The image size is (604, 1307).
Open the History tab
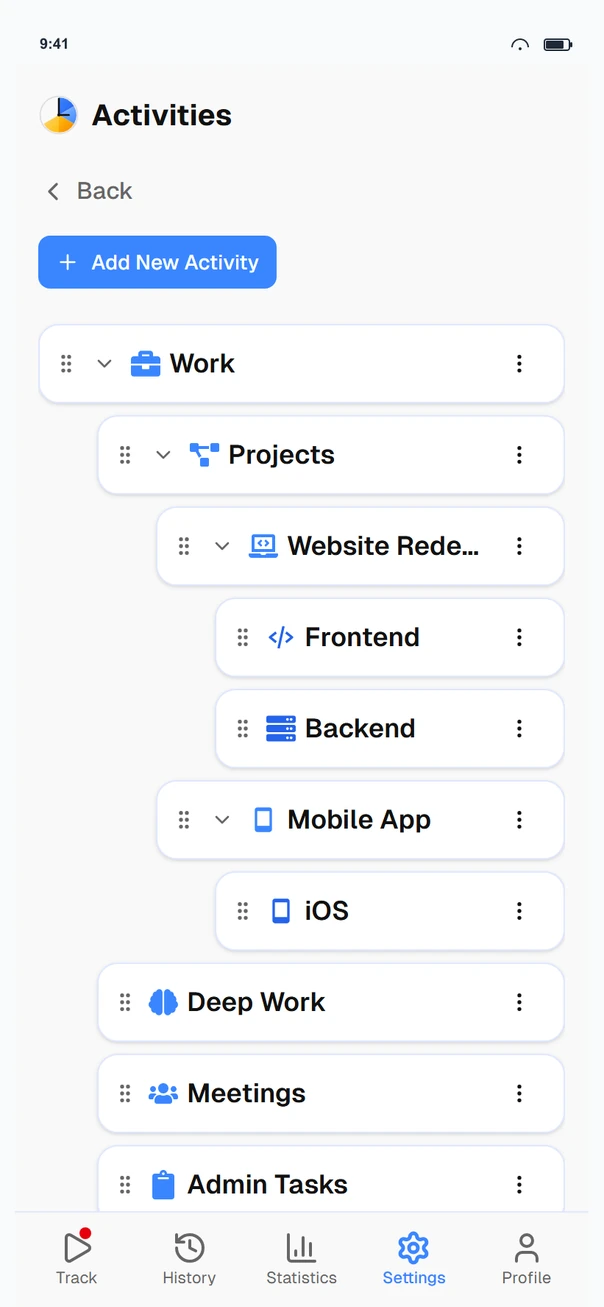point(189,1258)
